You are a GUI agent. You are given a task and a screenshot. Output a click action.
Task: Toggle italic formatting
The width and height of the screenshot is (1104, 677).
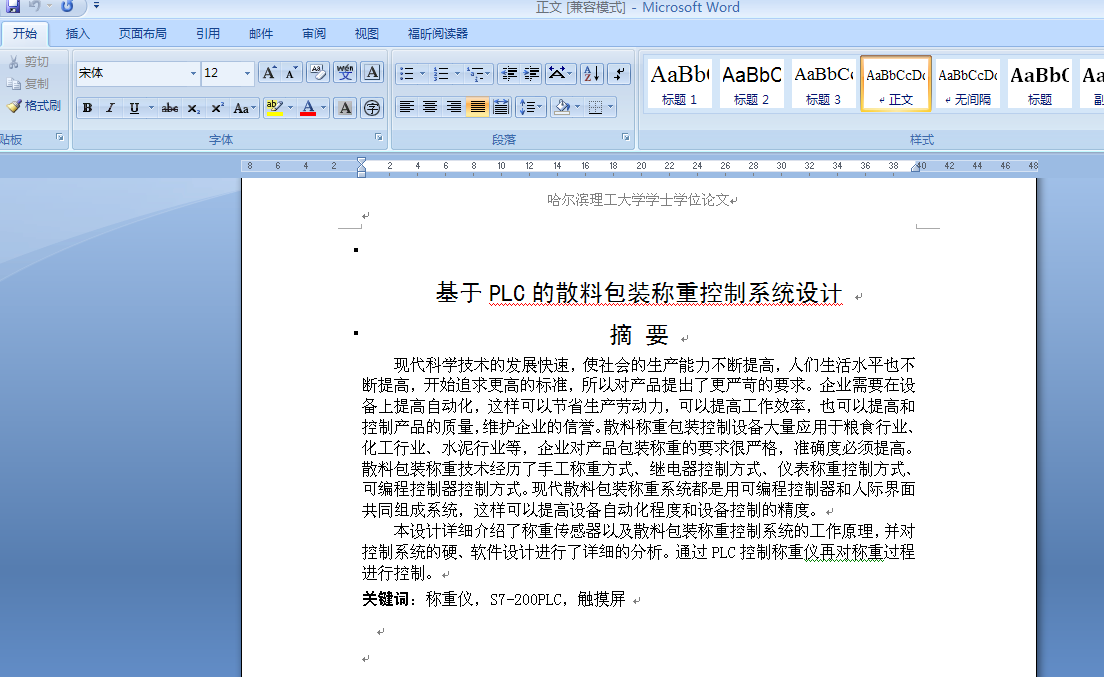(x=110, y=108)
